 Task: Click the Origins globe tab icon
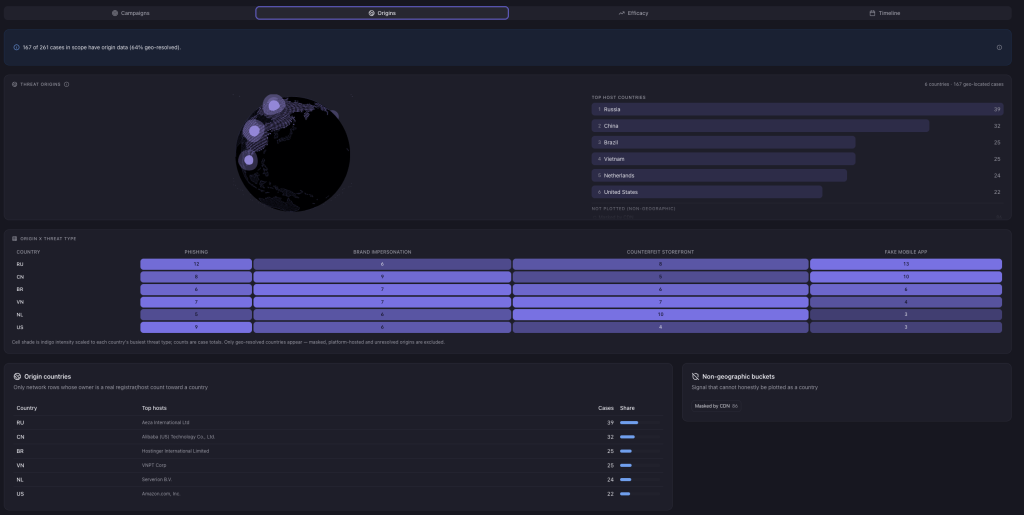372,13
